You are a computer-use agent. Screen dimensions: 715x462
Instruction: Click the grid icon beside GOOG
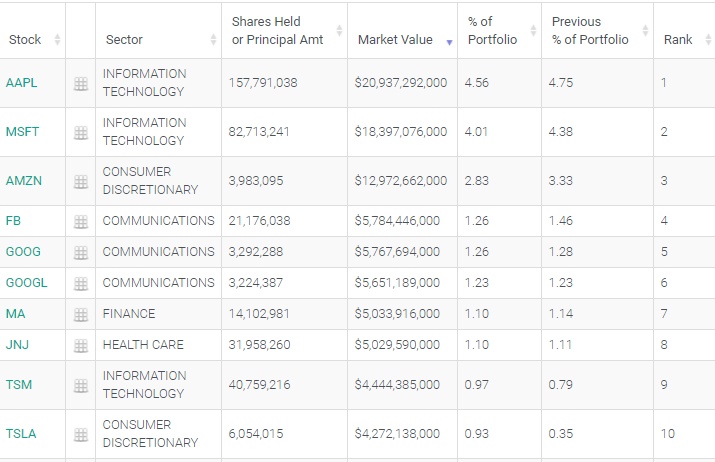(81, 253)
